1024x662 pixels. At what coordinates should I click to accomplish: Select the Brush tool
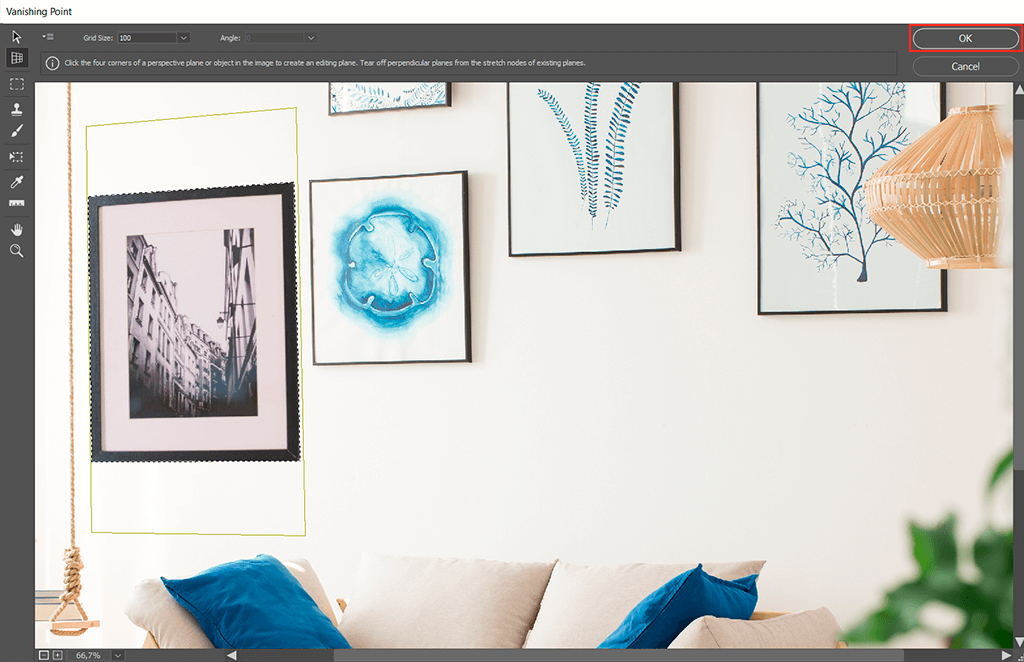17,131
